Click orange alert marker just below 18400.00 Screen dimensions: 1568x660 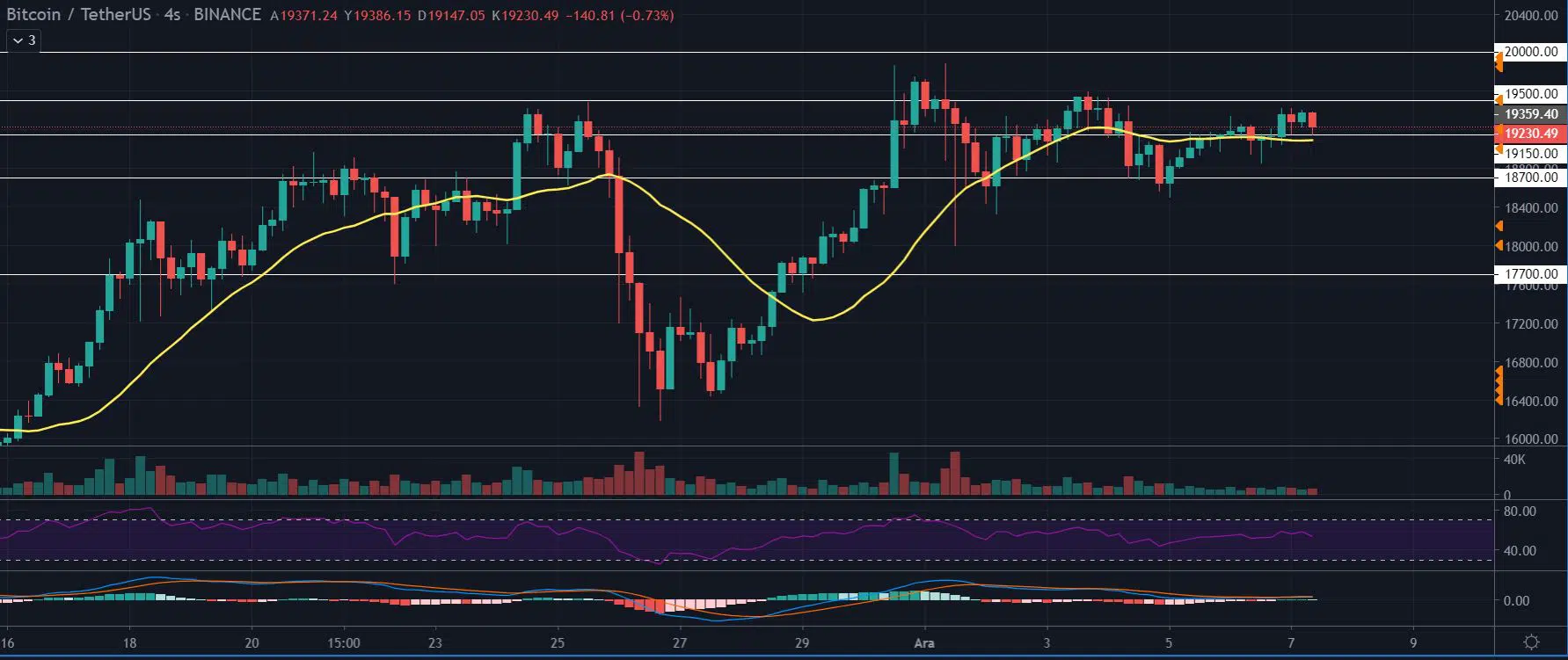tap(1499, 226)
